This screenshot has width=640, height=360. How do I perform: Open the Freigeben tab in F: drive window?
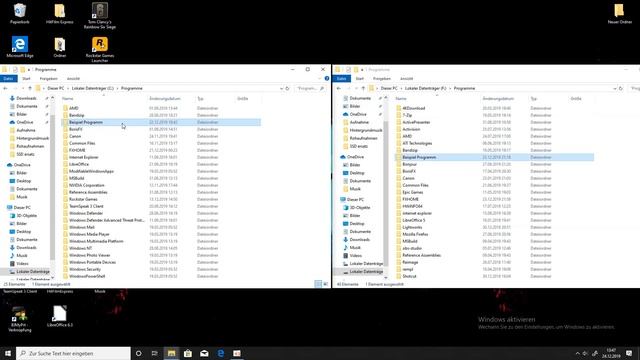382,78
